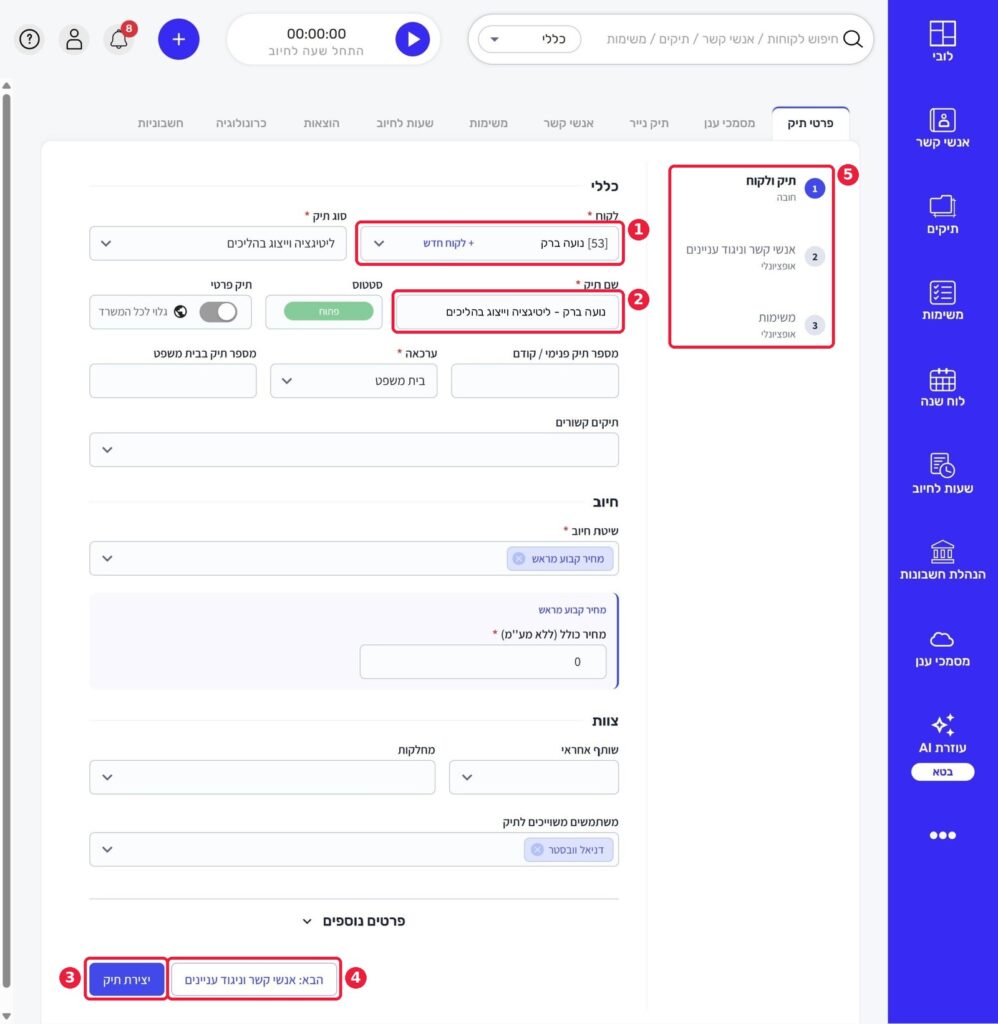
Task: Toggle the תיק פרטי private case switch
Action: pyautogui.click(x=218, y=312)
